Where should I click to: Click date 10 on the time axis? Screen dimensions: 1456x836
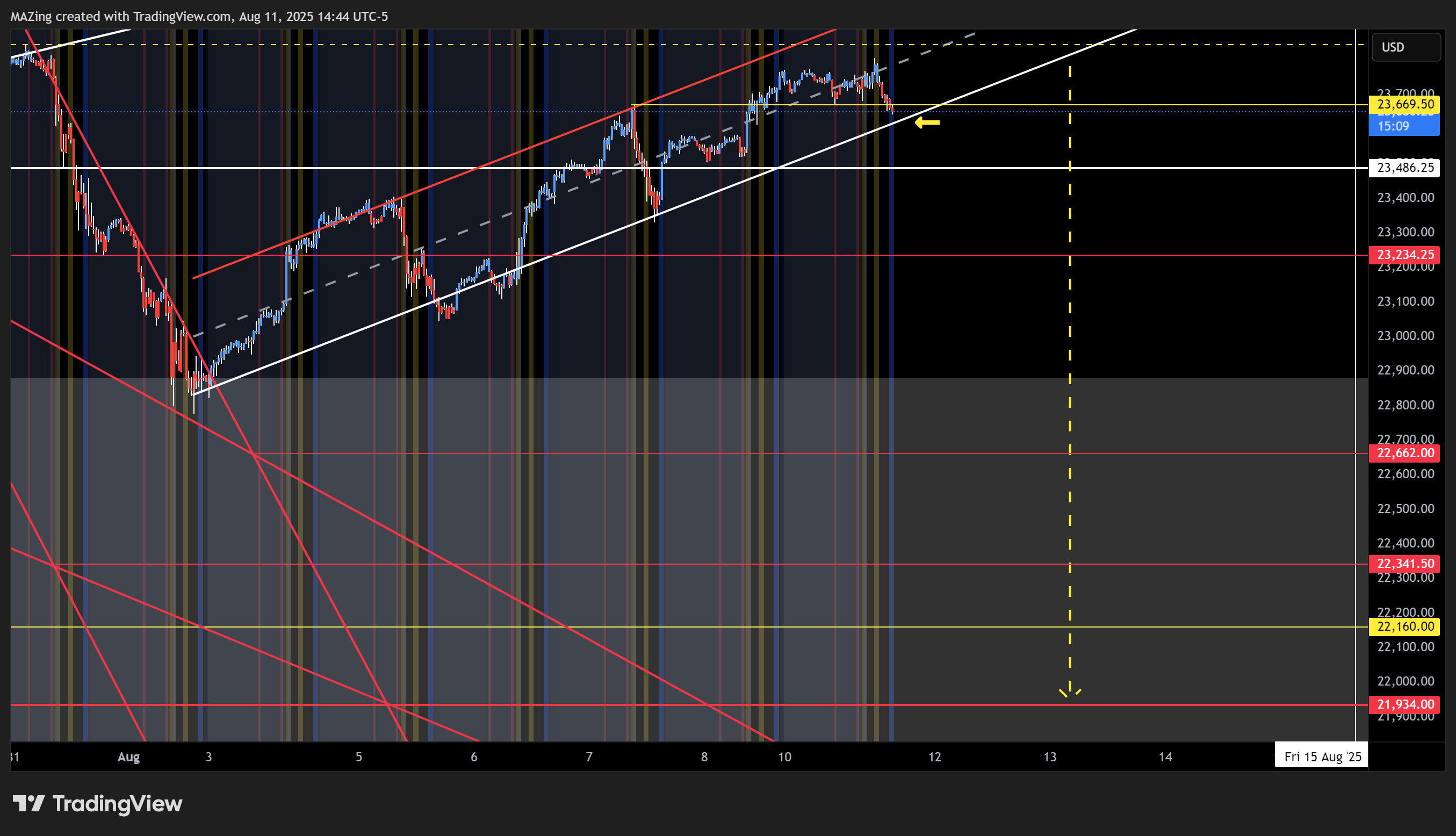[785, 758]
